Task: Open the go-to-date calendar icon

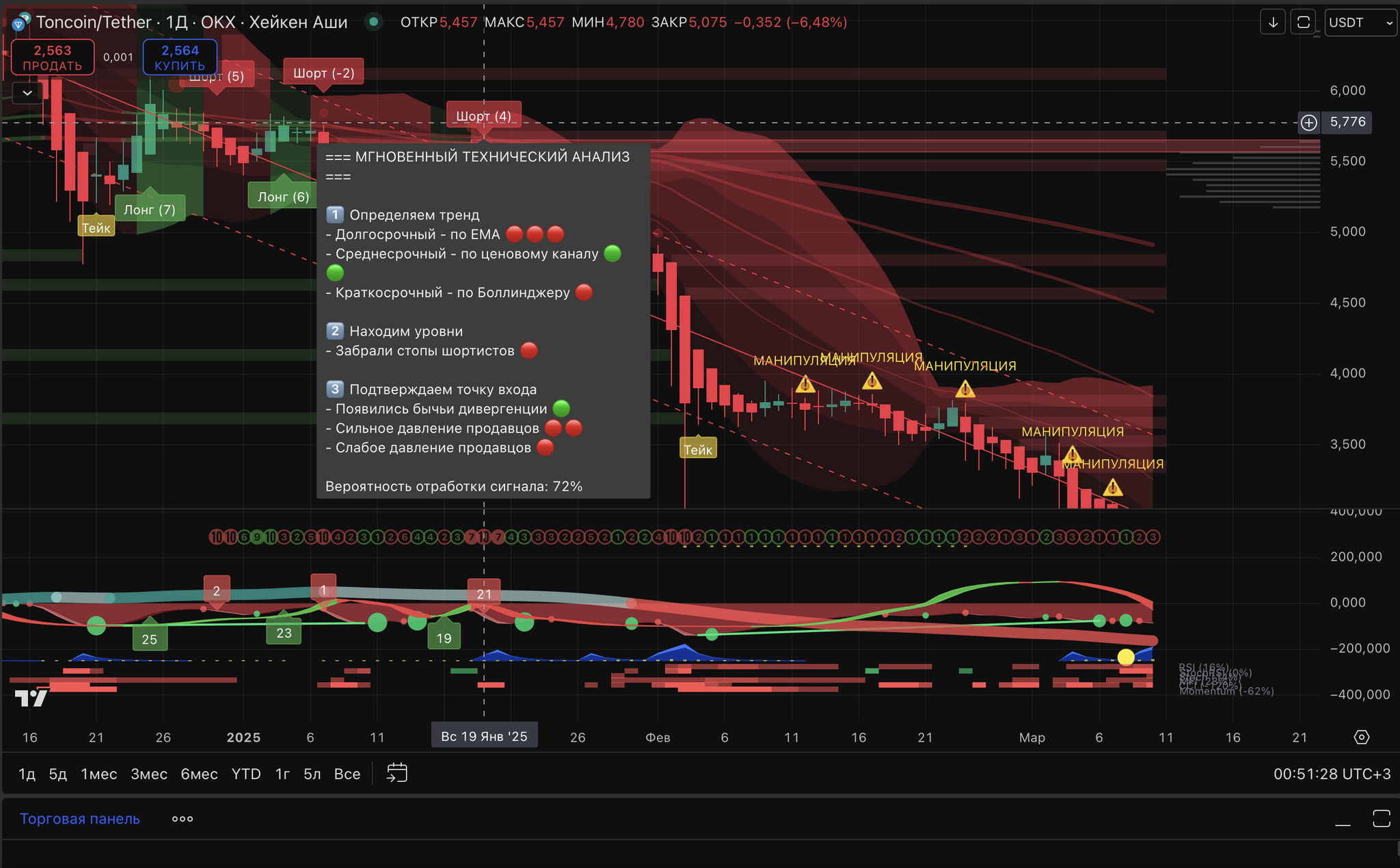Action: pos(396,773)
